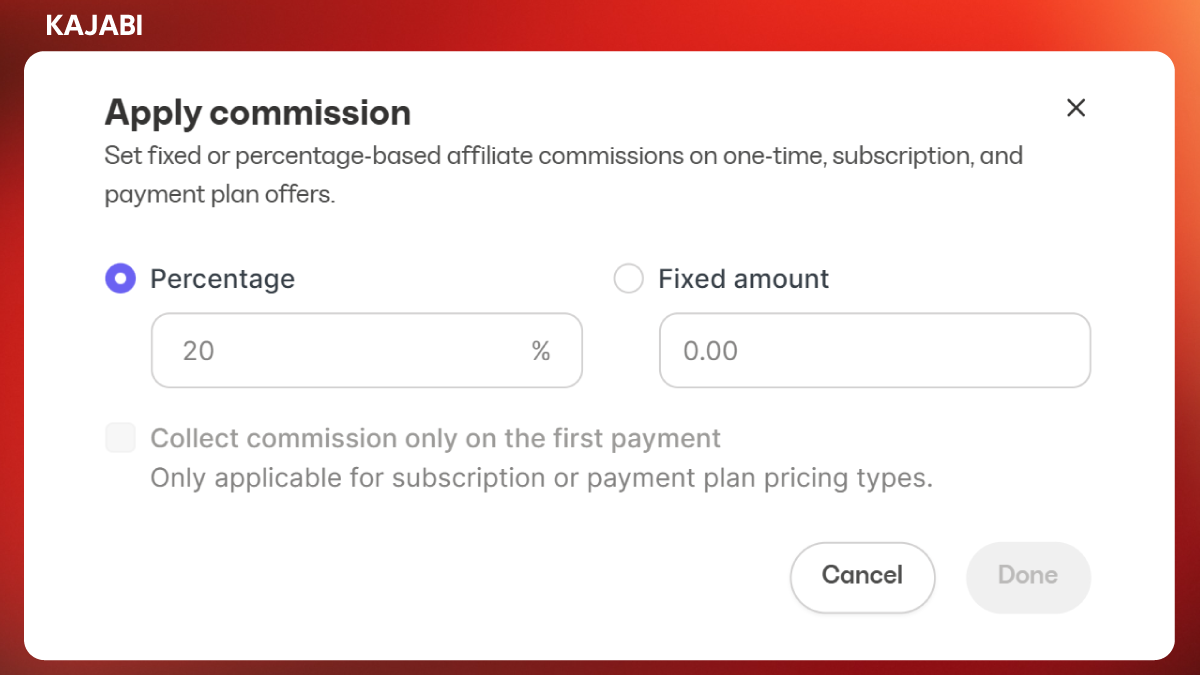Click the Apply commission heading
Viewport: 1200px width, 675px height.
point(257,113)
